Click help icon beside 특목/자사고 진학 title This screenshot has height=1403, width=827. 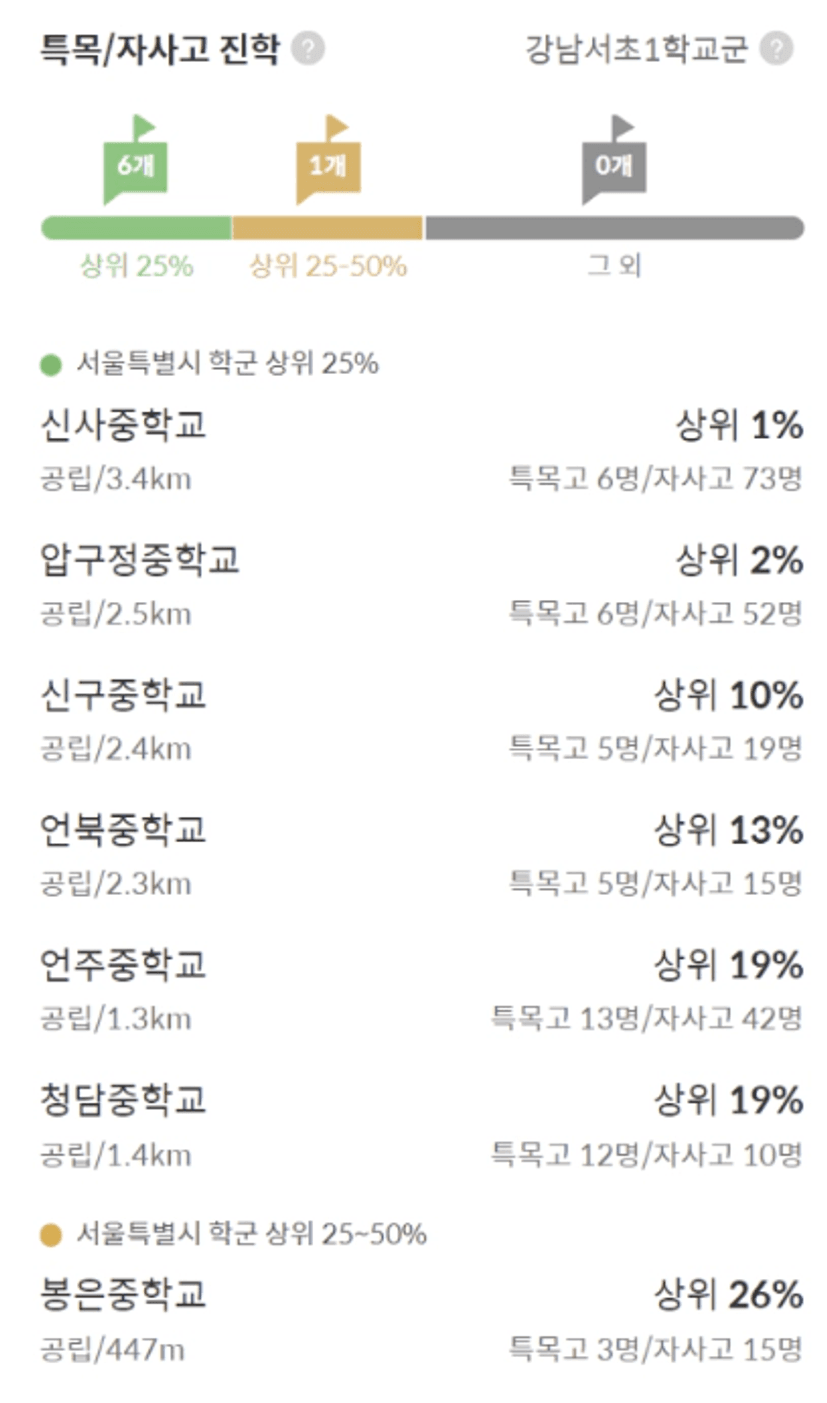click(x=309, y=48)
